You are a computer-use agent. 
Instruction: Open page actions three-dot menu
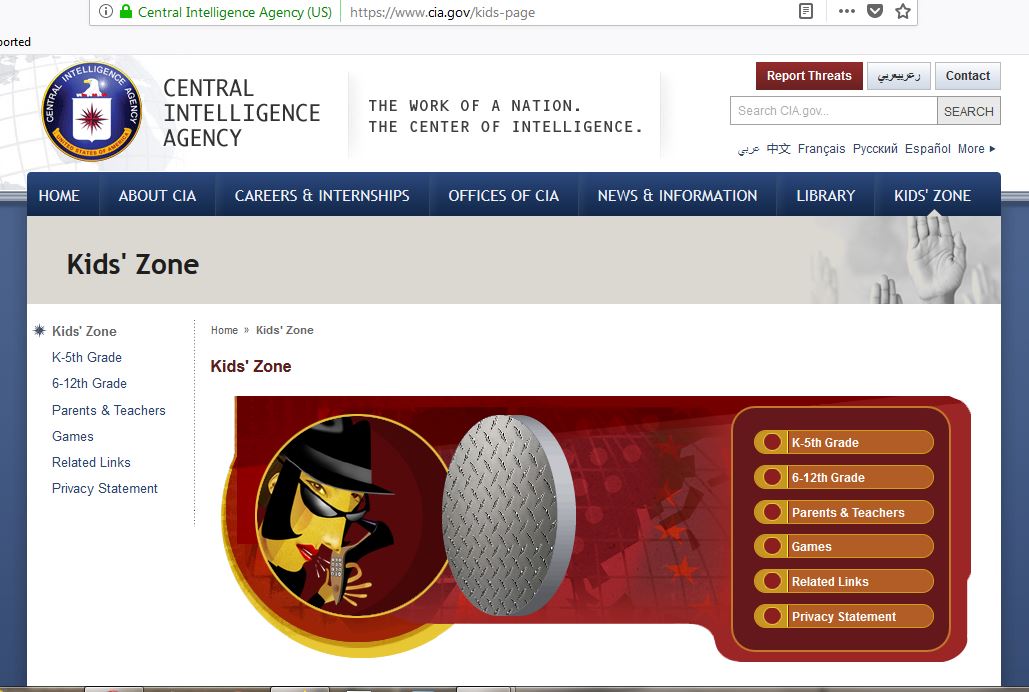846,12
